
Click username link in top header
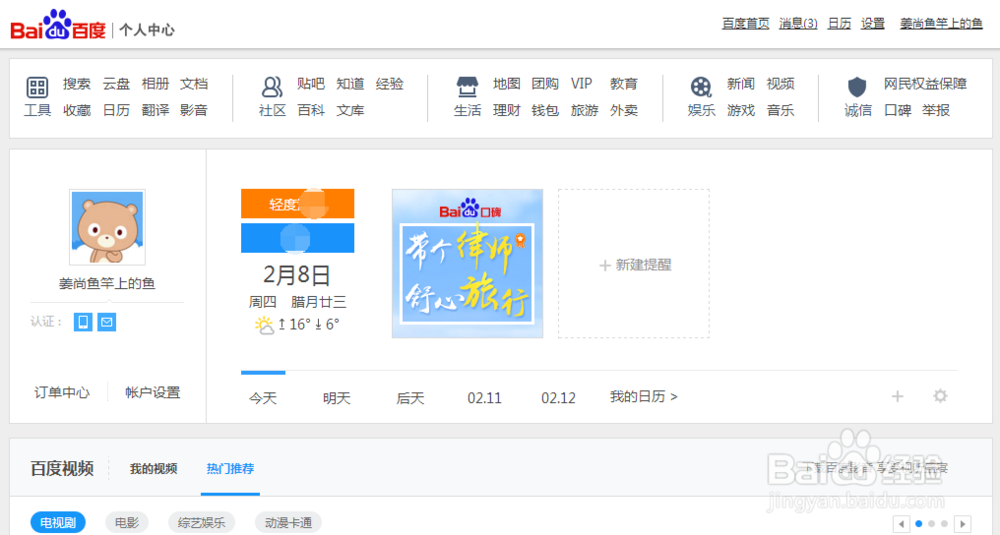click(941, 24)
